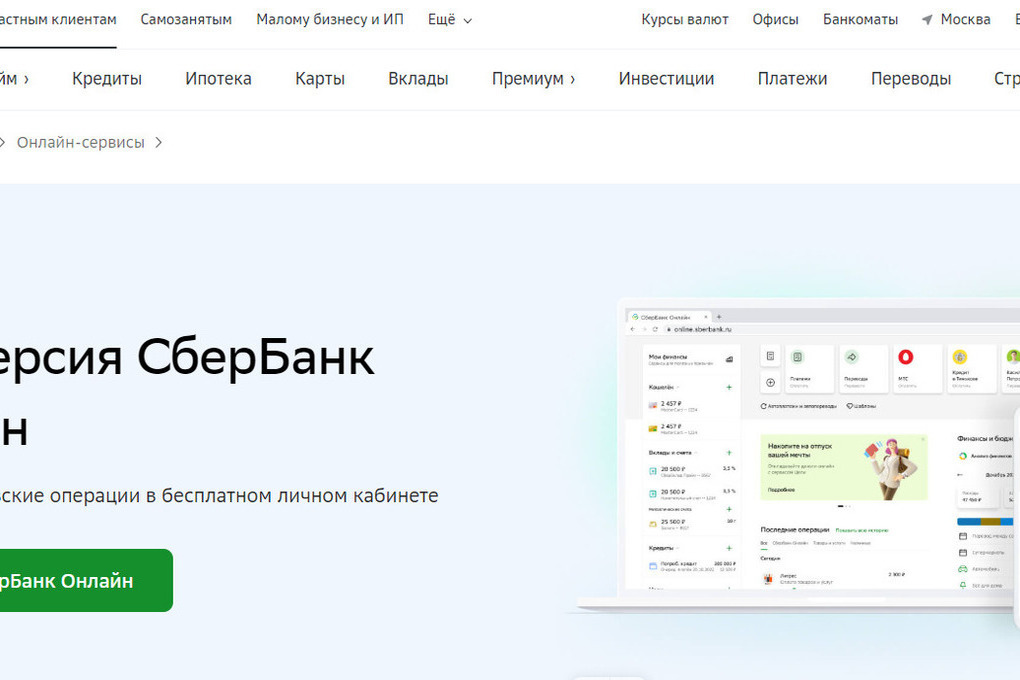Image resolution: width=1020 pixels, height=680 pixels.
Task: Open Переводы menu item
Action: [x=911, y=79]
